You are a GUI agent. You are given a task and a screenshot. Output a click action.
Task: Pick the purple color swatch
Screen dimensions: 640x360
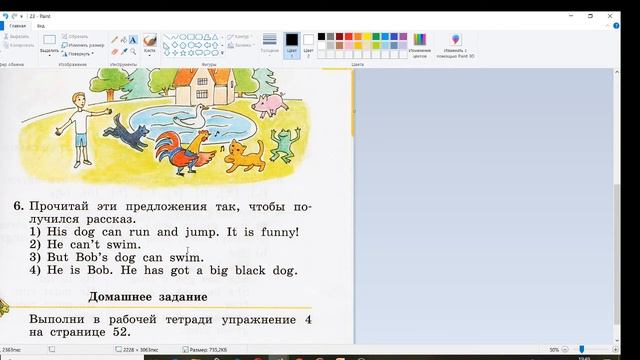[403, 37]
